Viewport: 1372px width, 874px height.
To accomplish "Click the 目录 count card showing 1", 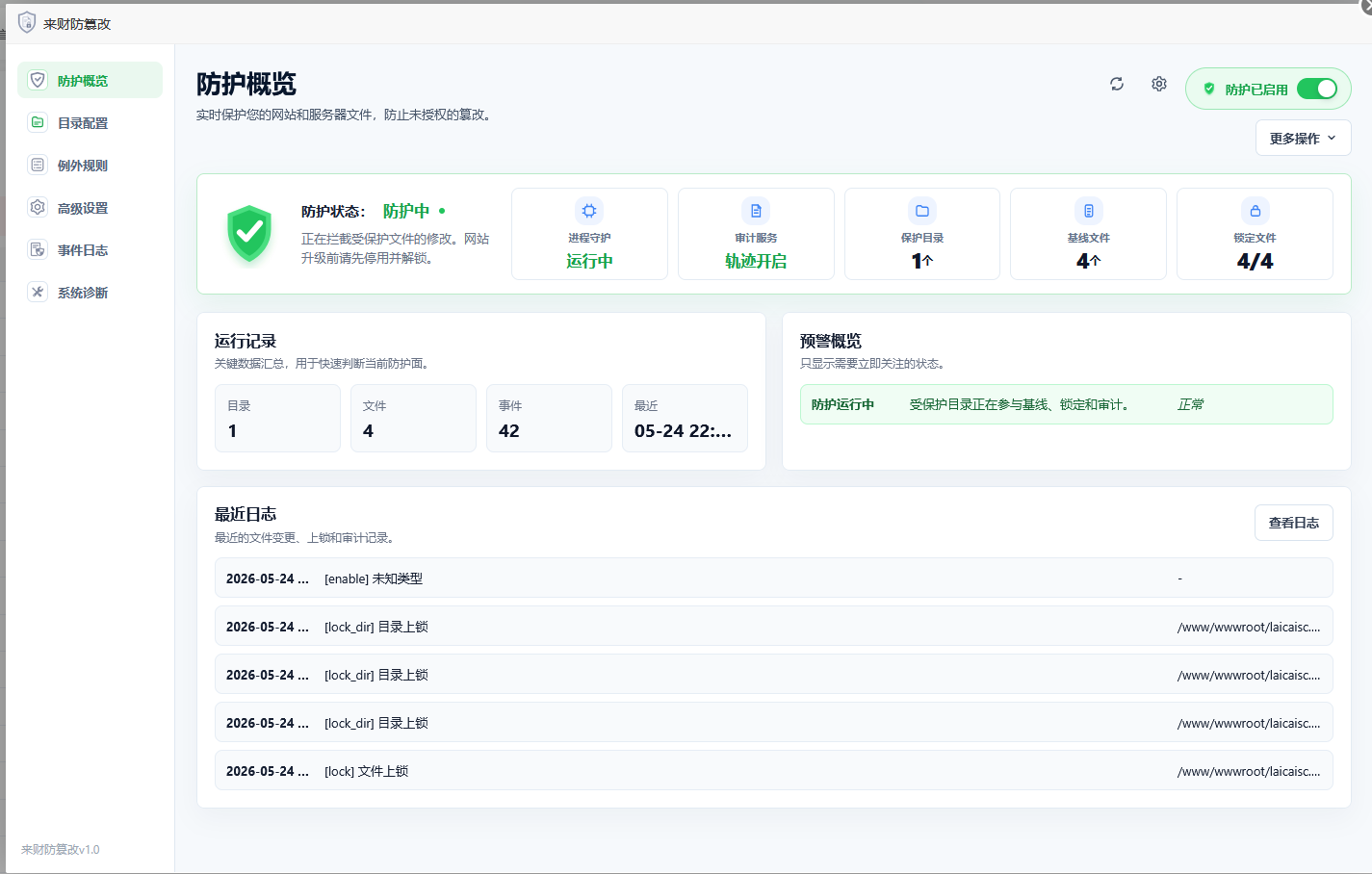I will pyautogui.click(x=277, y=418).
